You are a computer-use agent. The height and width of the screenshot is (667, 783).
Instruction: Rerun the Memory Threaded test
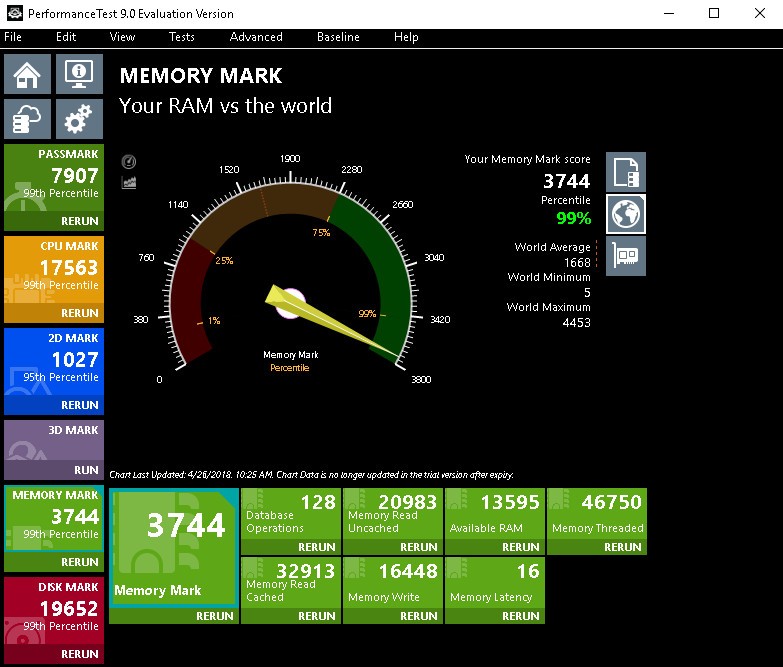click(x=623, y=547)
